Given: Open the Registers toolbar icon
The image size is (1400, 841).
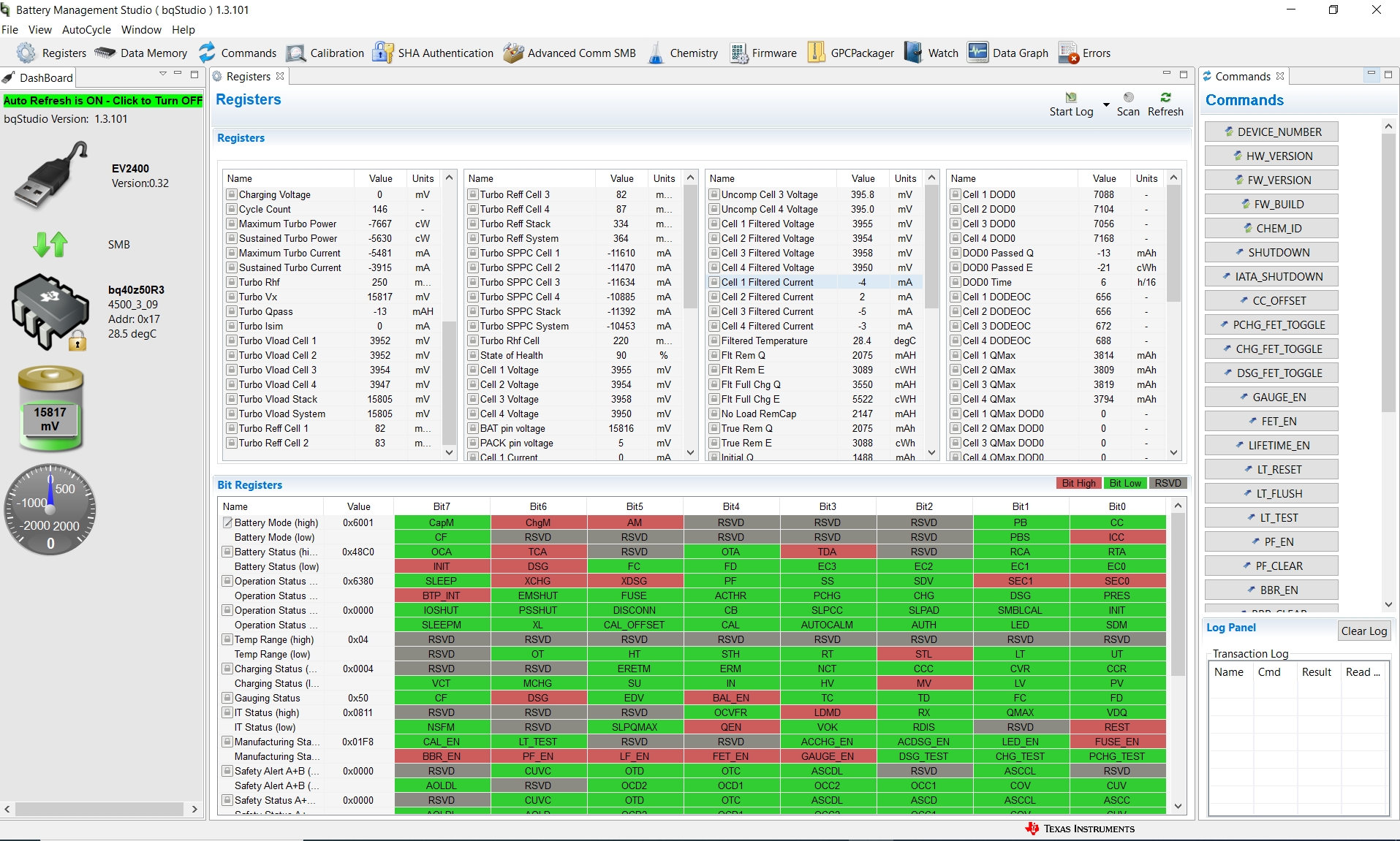Looking at the screenshot, I should pyautogui.click(x=51, y=53).
